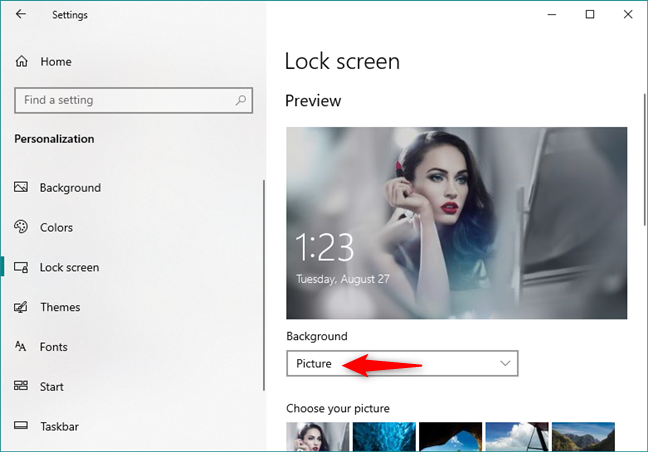Select the Background picture icon in sidebar
Viewport: 648px width, 452px height.
[x=21, y=188]
